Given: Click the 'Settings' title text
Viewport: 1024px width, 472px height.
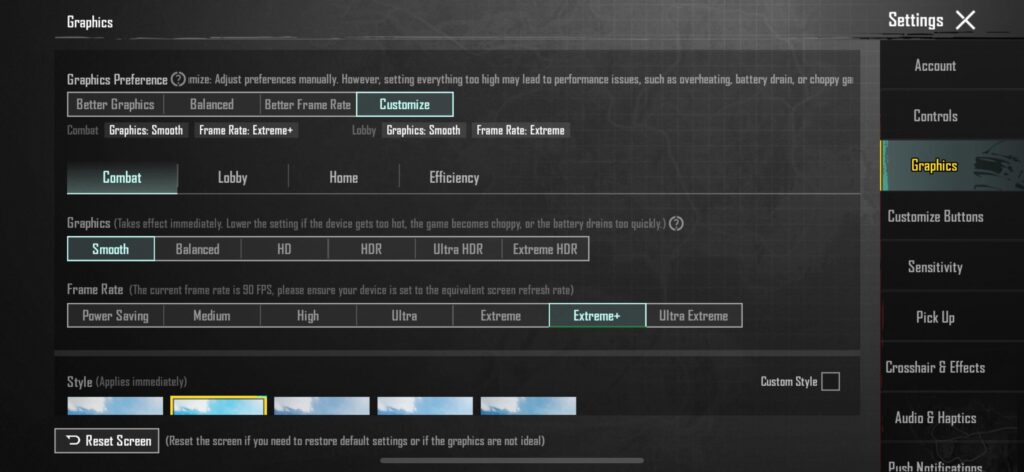Looking at the screenshot, I should (916, 20).
